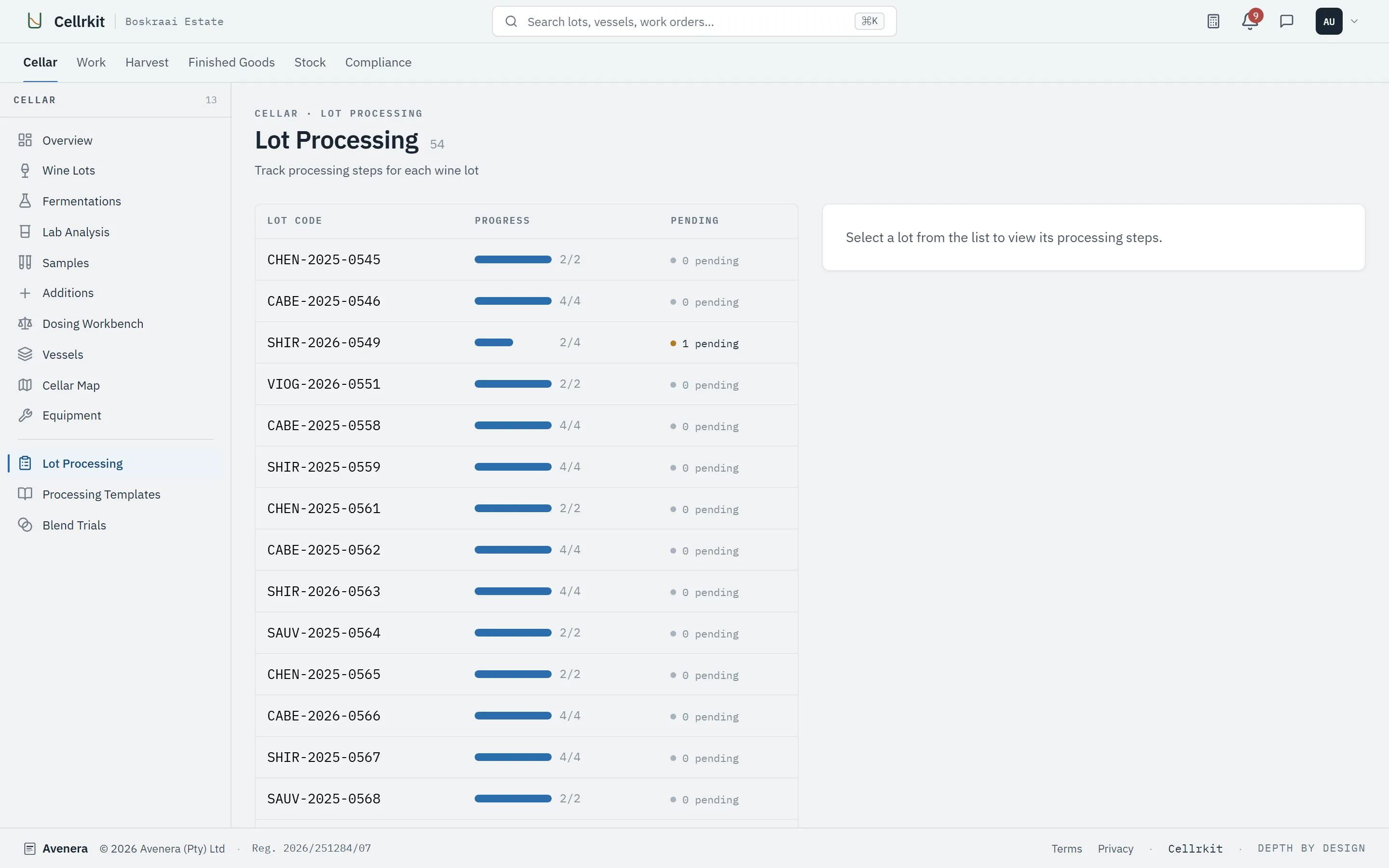Focus the search lots, vessels, work orders field
The width and height of the screenshot is (1389, 868).
click(694, 21)
